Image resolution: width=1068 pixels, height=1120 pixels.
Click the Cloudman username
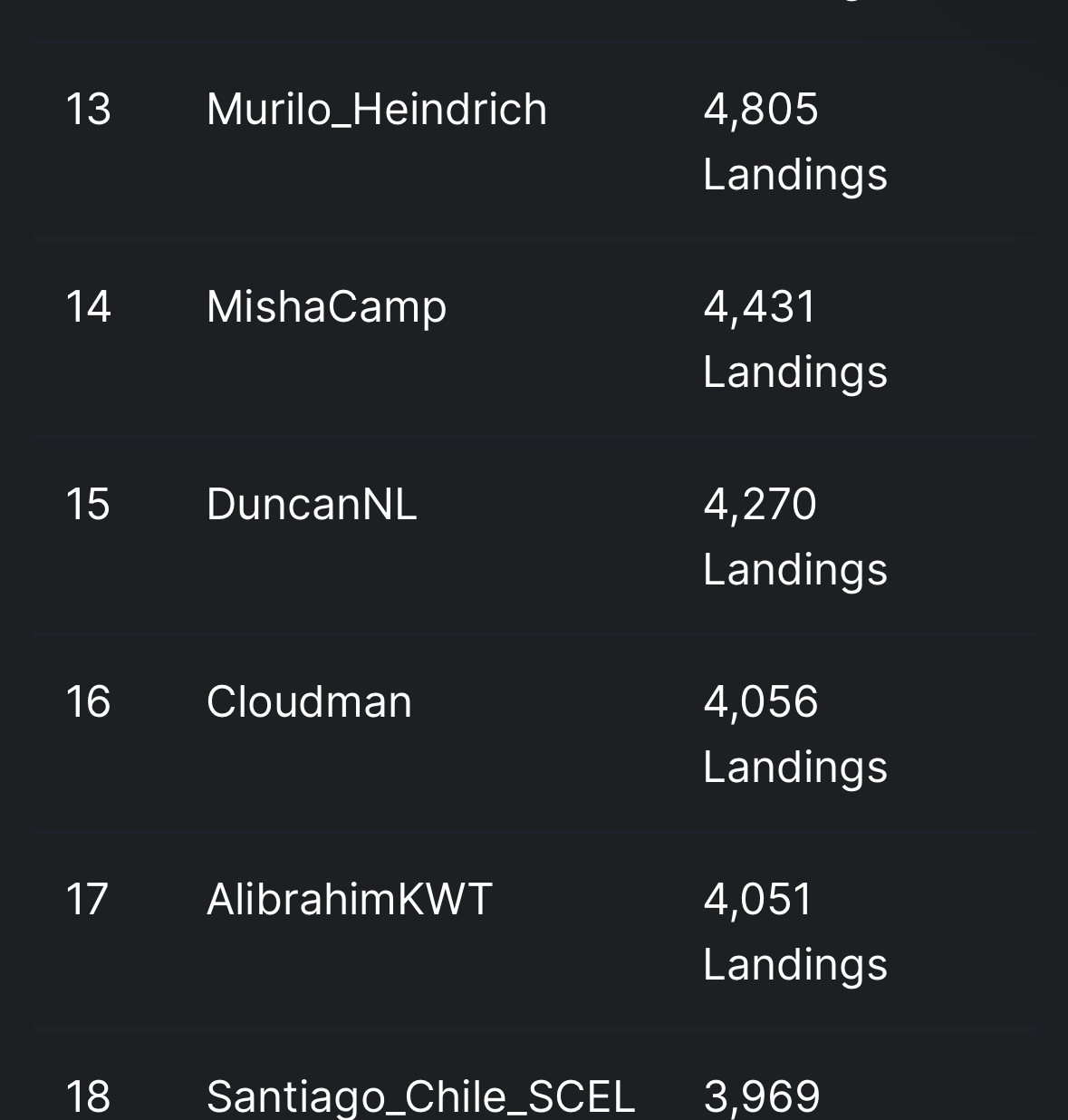coord(309,701)
